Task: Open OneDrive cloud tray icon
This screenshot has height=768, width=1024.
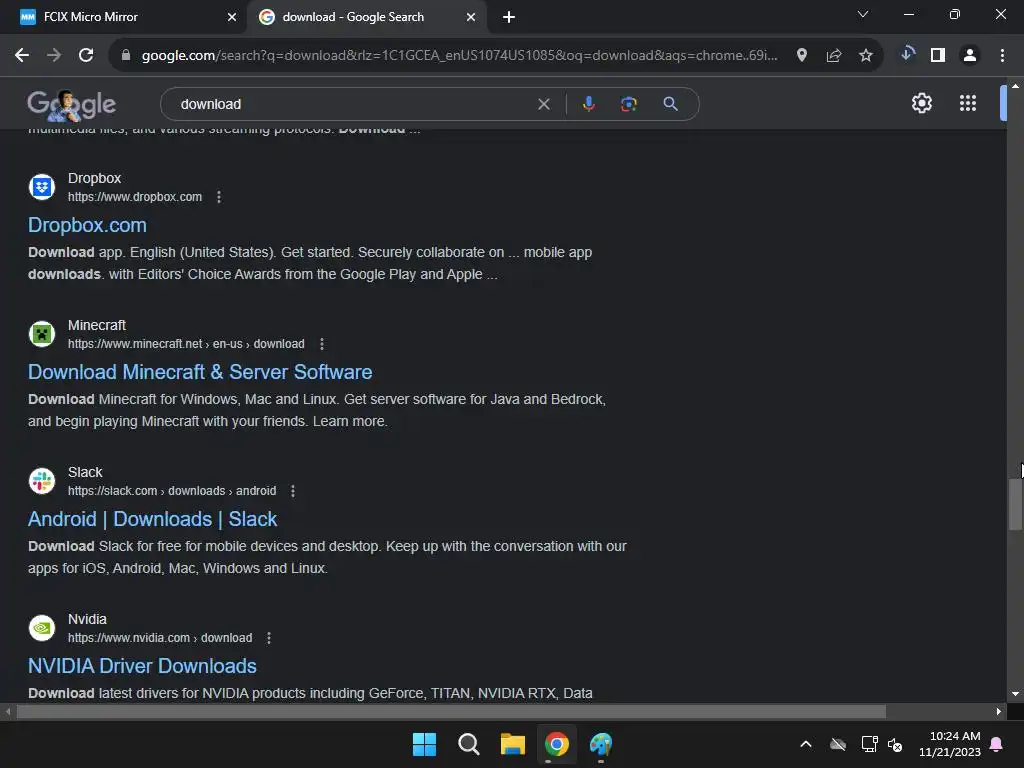Action: tap(838, 744)
